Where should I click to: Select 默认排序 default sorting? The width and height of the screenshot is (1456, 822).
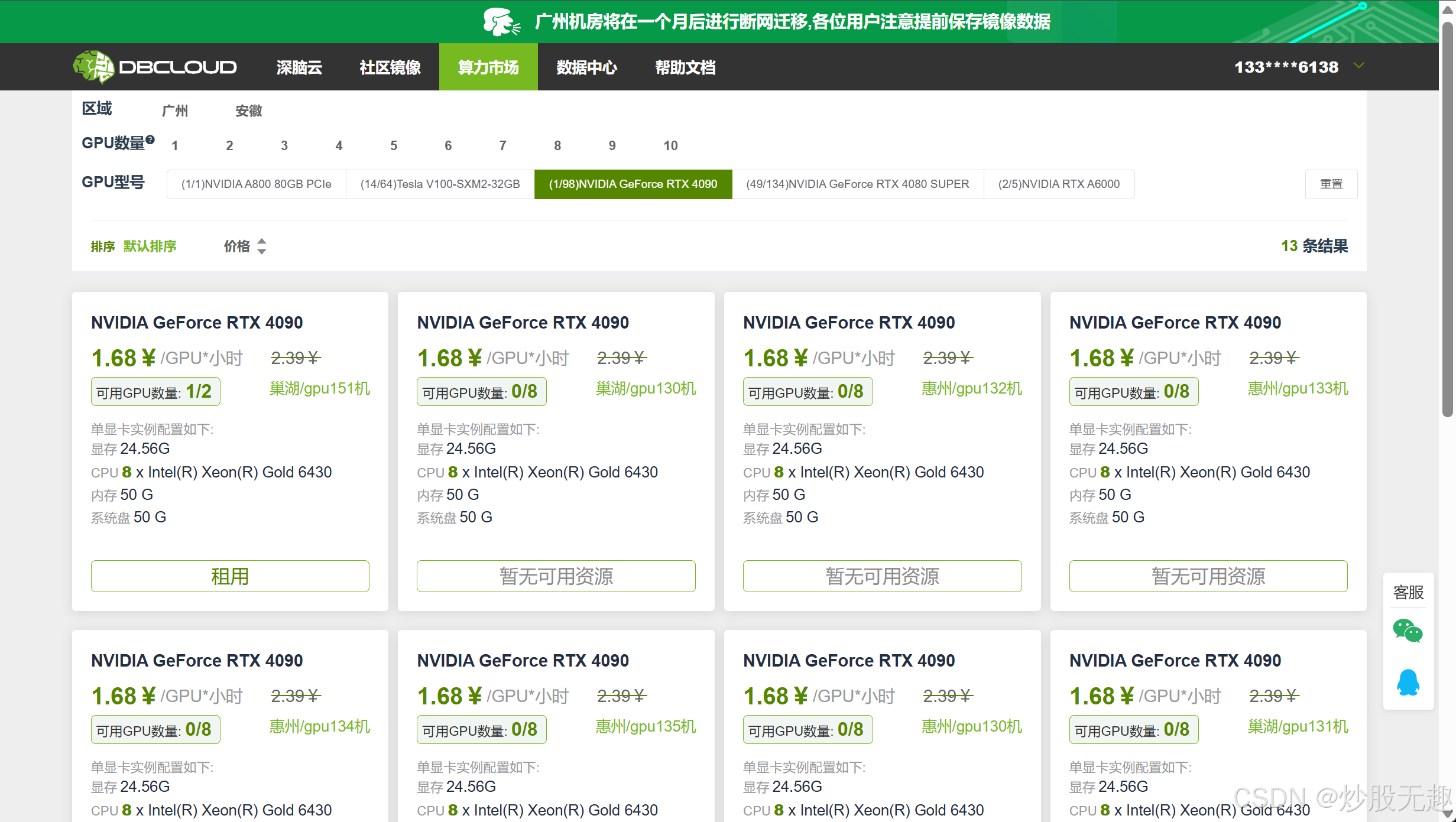click(x=150, y=246)
